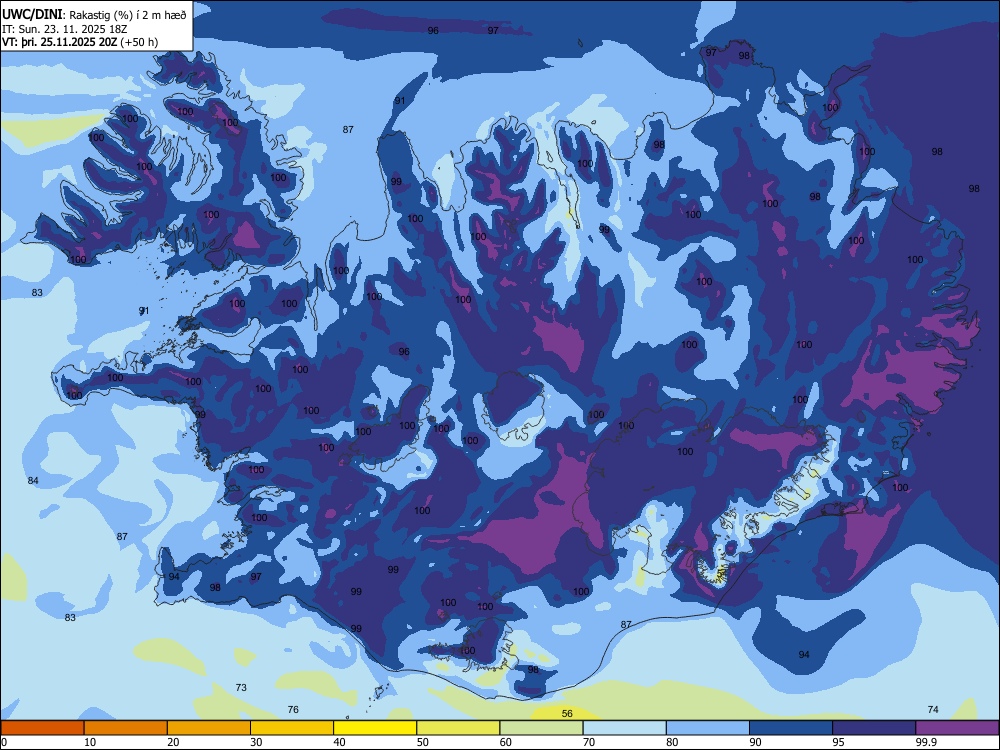Select the '84' humidity value label

coord(33,480)
